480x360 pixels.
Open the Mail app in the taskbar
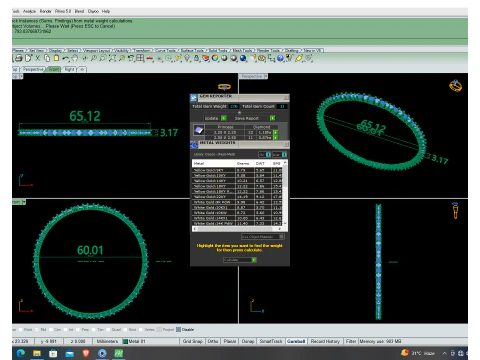(70, 353)
